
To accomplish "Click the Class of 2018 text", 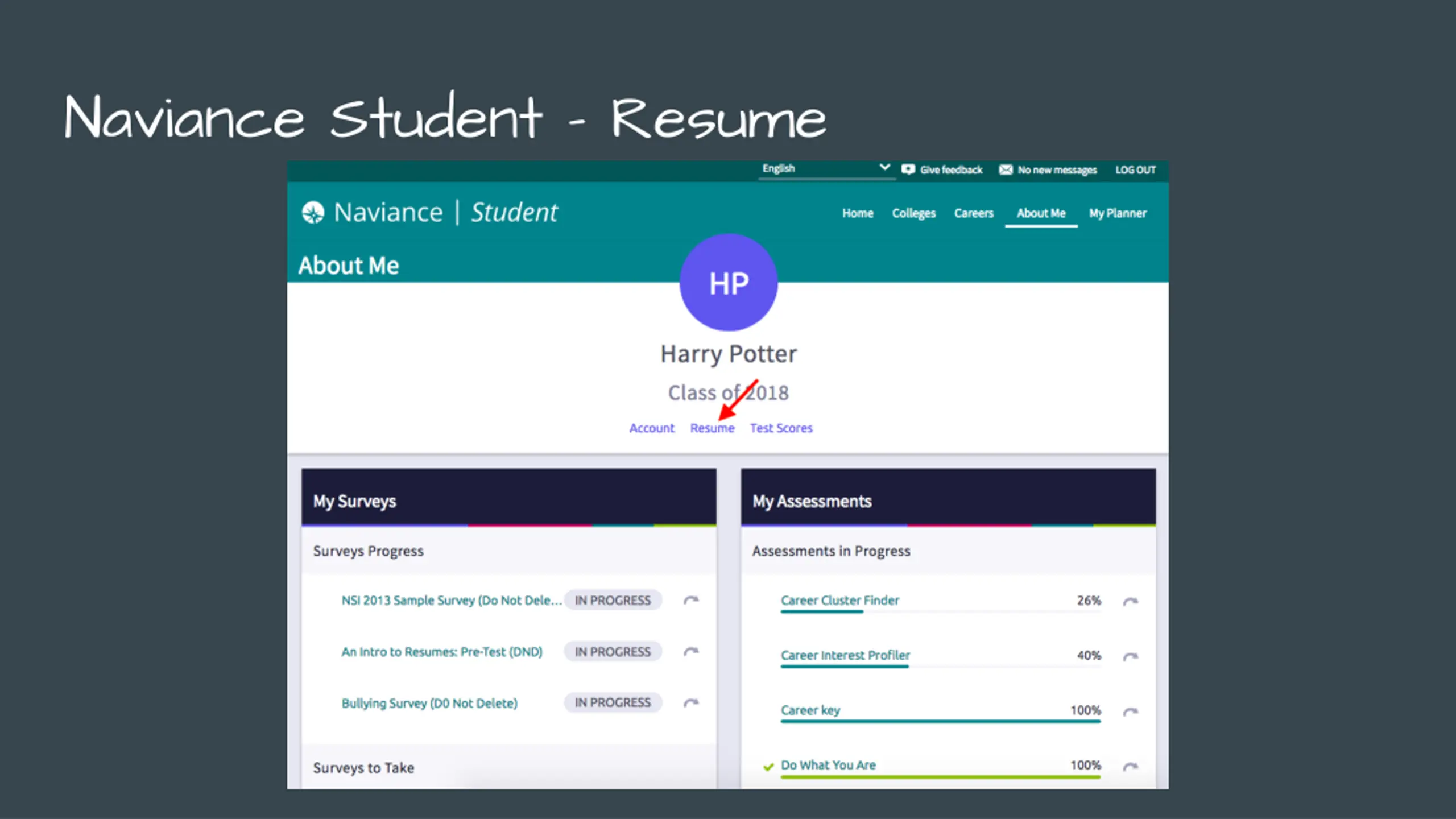I will click(x=729, y=393).
